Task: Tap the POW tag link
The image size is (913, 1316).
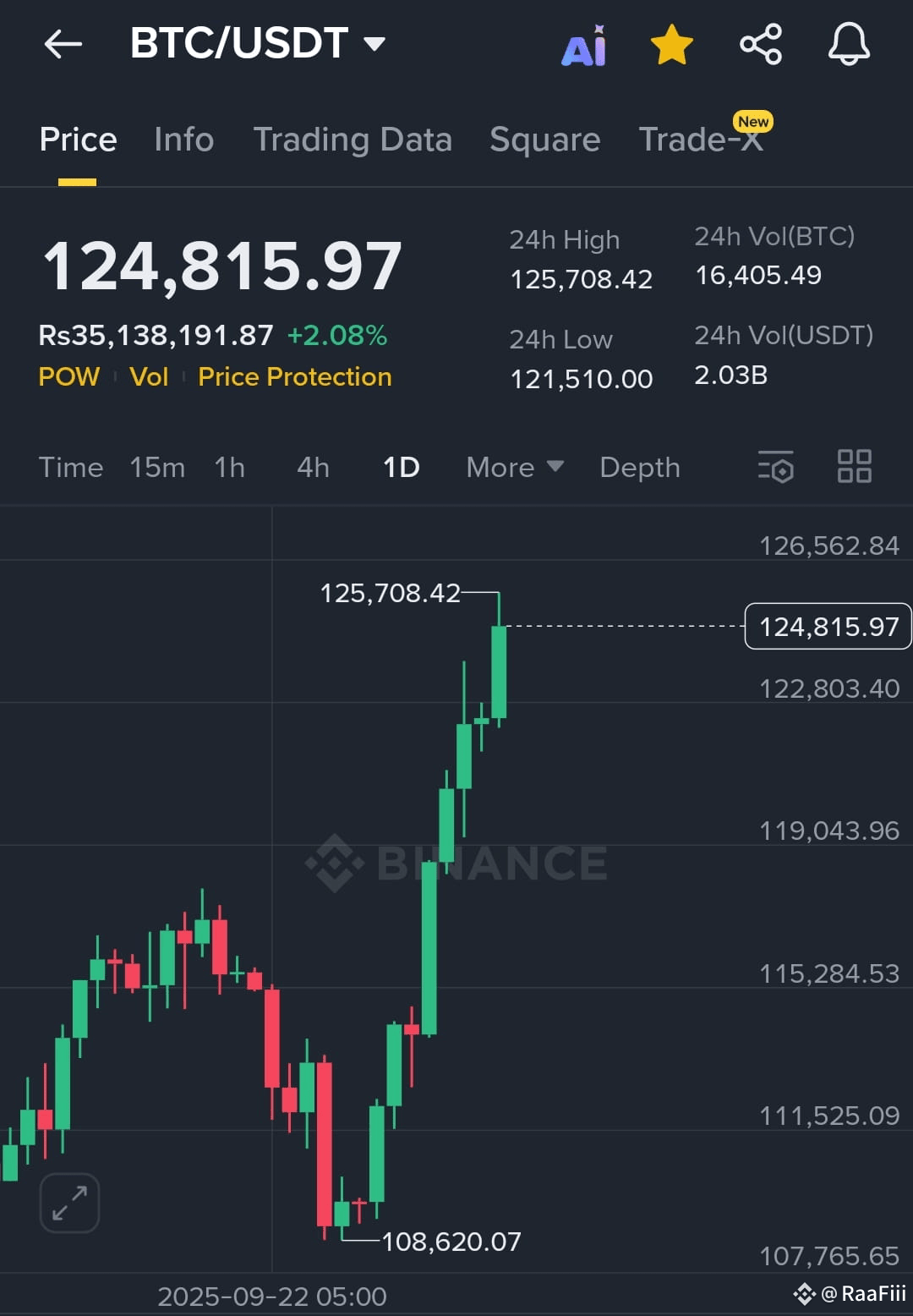Action: pos(69,377)
